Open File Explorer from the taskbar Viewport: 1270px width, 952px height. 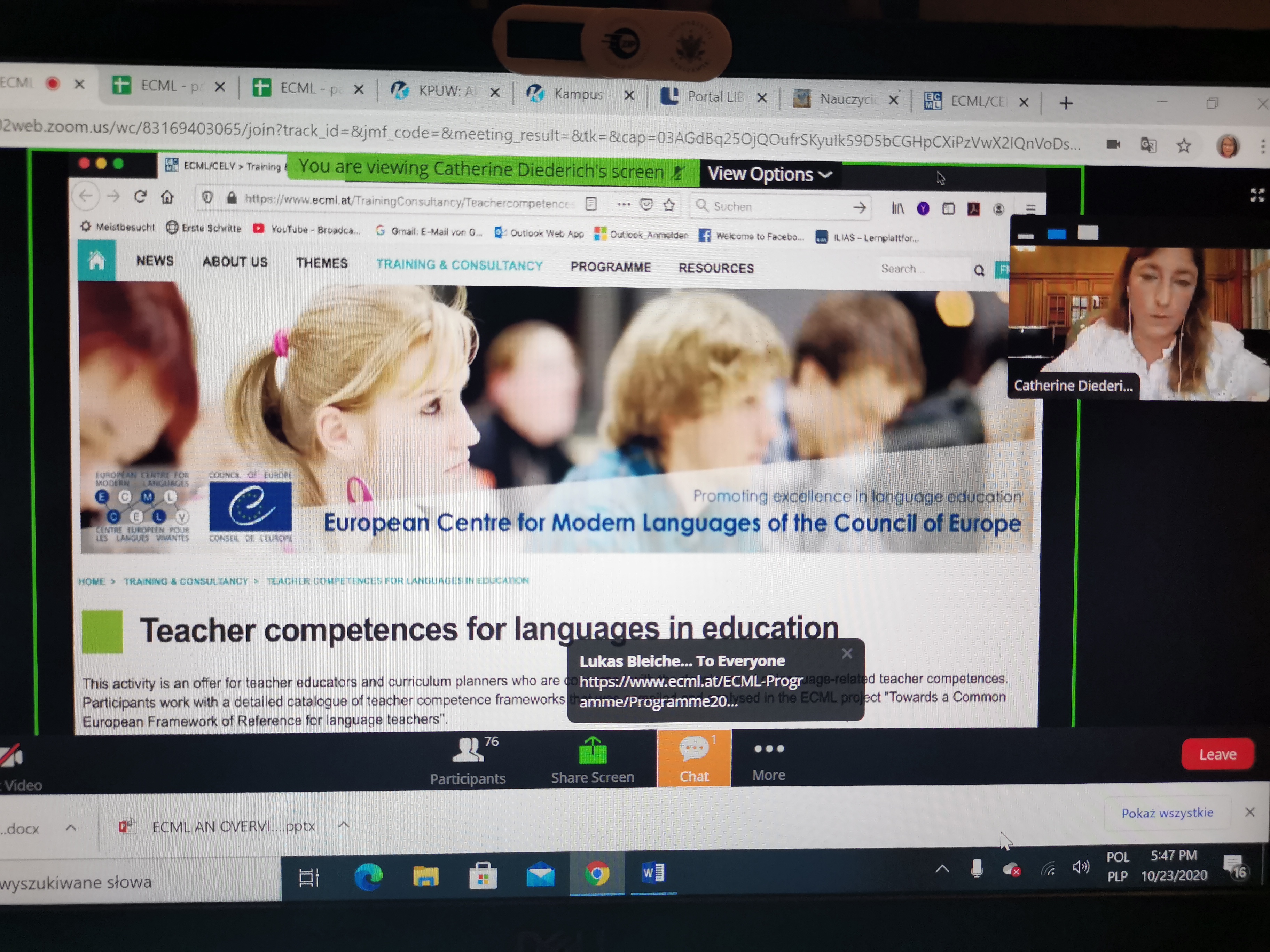click(x=425, y=876)
